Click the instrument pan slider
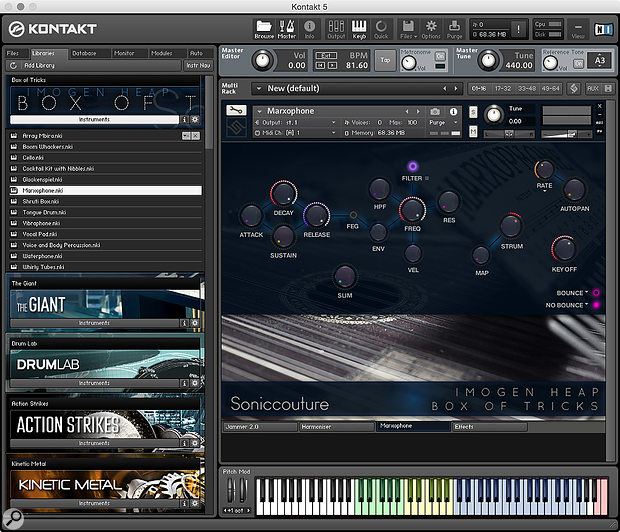The image size is (620, 532). 509,134
